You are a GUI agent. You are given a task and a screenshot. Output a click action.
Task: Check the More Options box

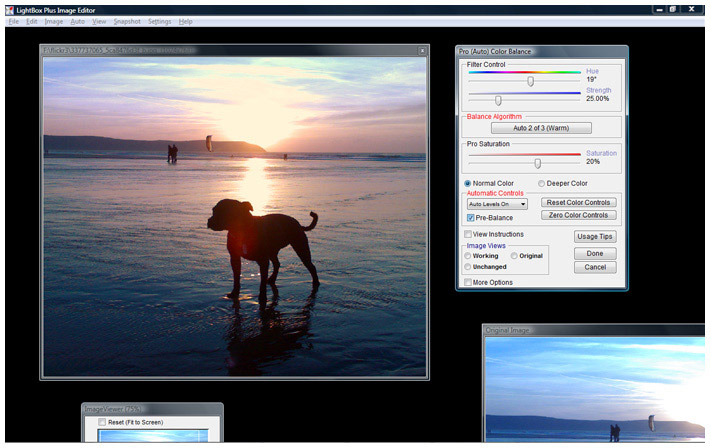click(469, 282)
